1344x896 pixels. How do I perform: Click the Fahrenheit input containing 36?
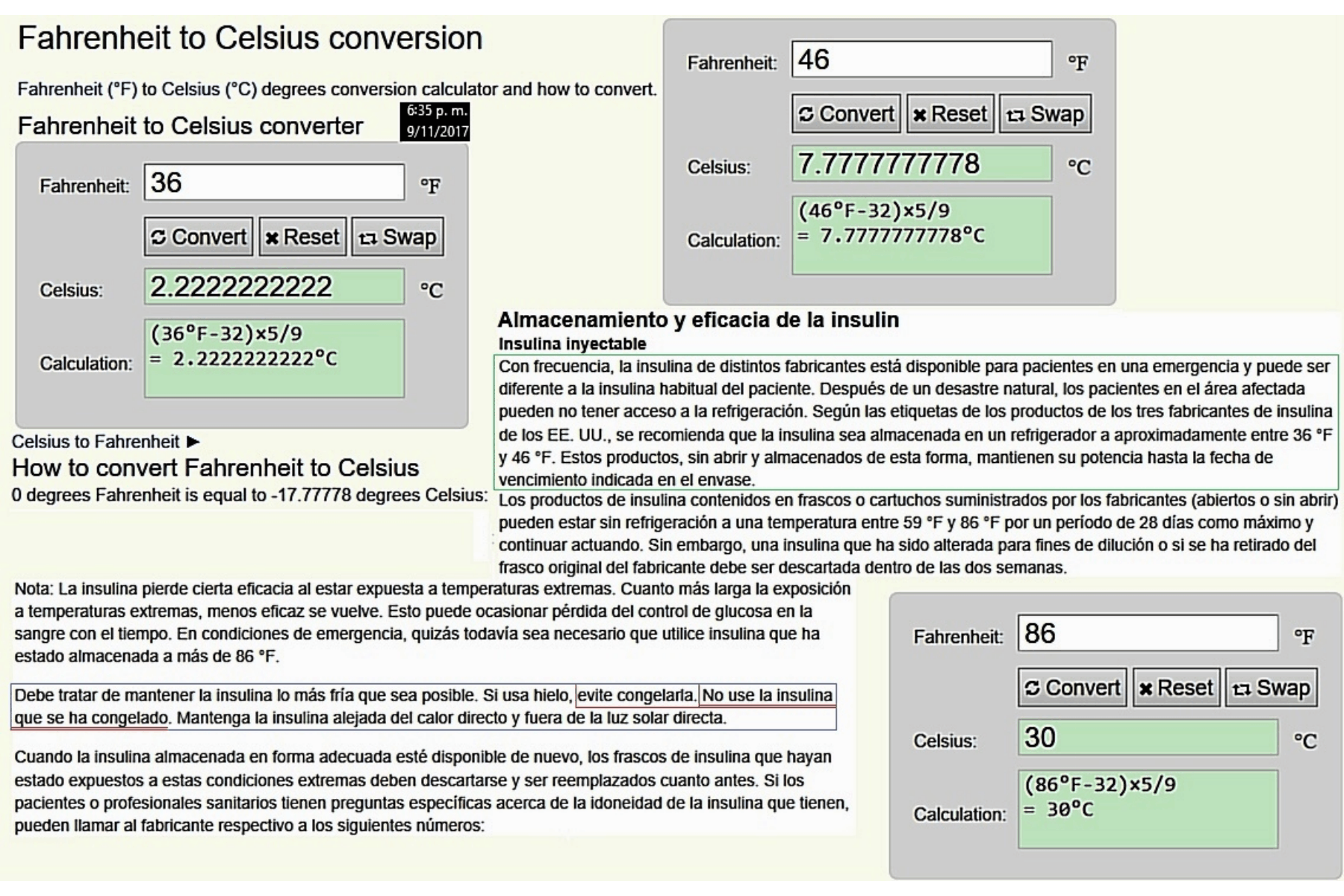coord(274,182)
